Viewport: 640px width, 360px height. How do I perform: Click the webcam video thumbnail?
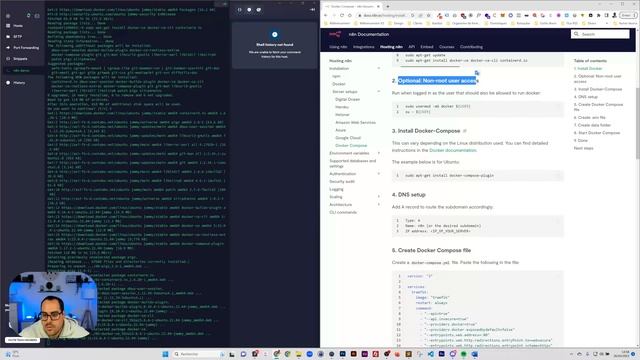coord(53,306)
